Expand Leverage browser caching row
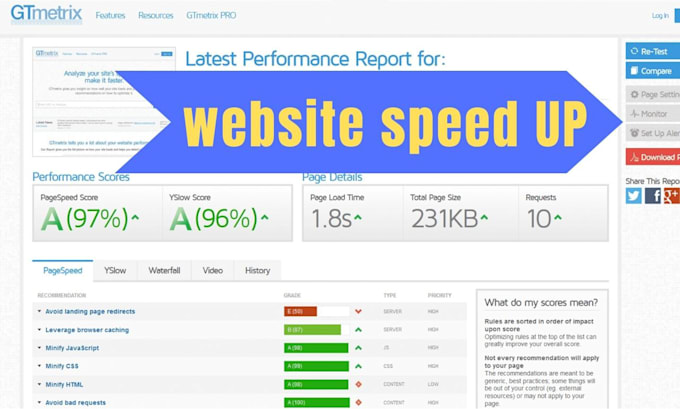This screenshot has height=409, width=680. pyautogui.click(x=39, y=330)
